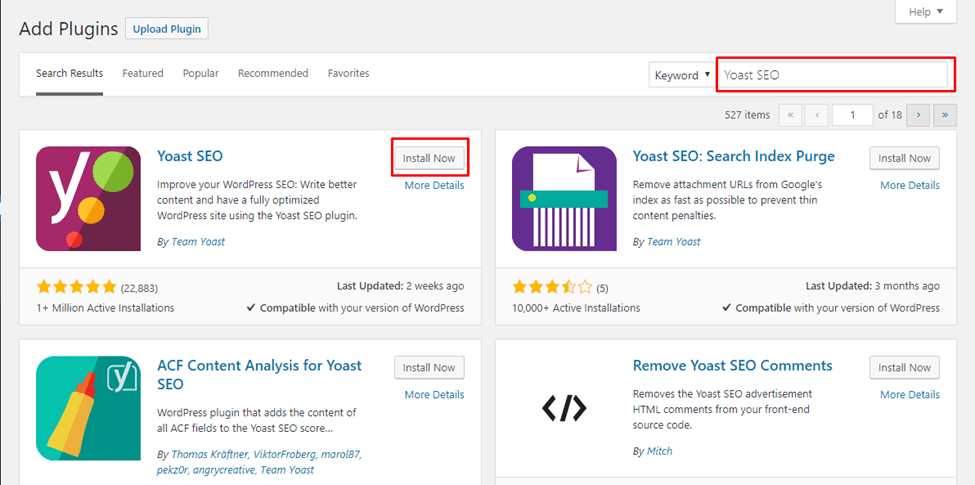The width and height of the screenshot is (975, 485).
Task: Click author link angrycreative
Action: pyautogui.click(x=224, y=470)
